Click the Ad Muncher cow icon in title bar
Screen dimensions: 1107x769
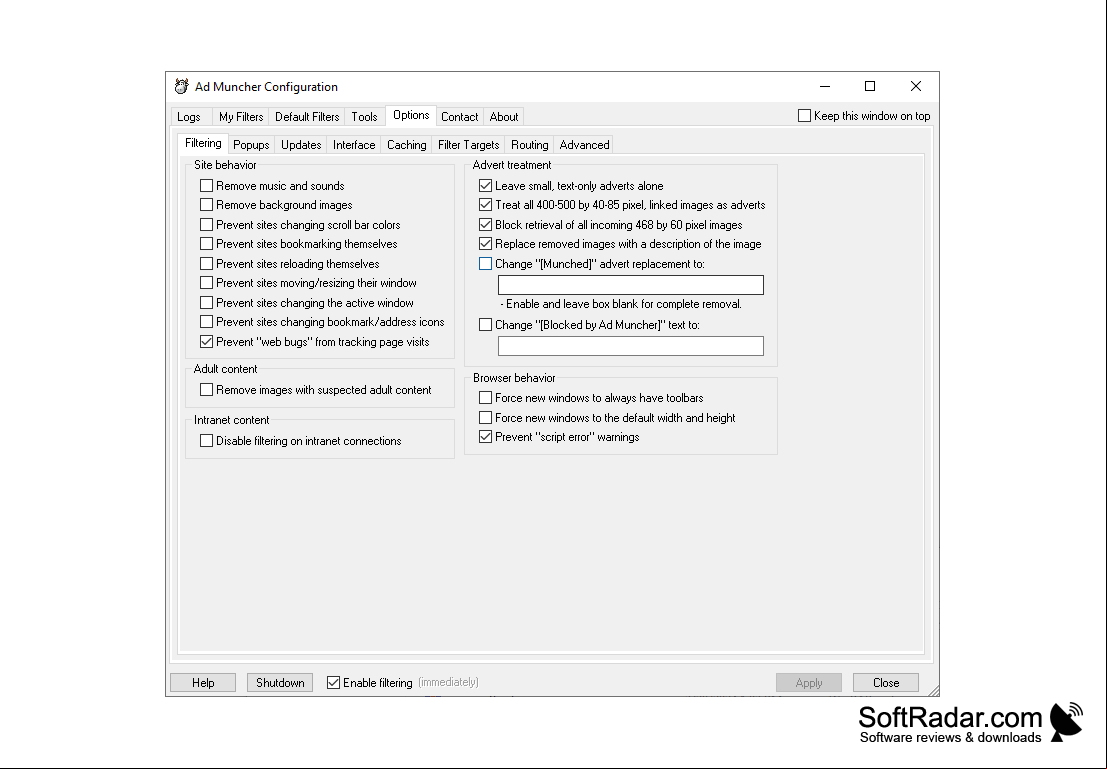pyautogui.click(x=181, y=86)
